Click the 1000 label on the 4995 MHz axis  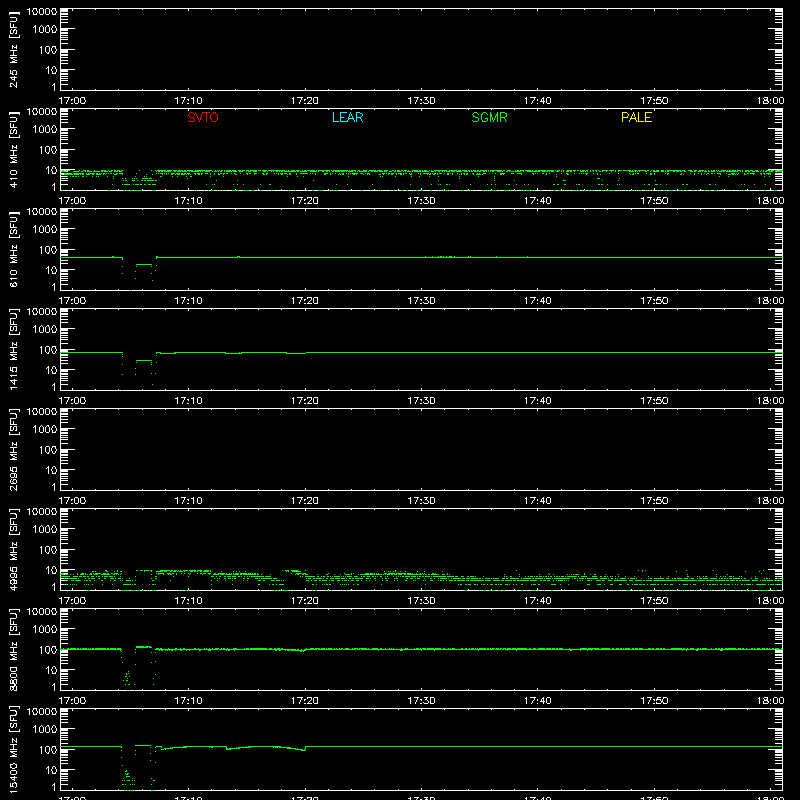click(45, 530)
